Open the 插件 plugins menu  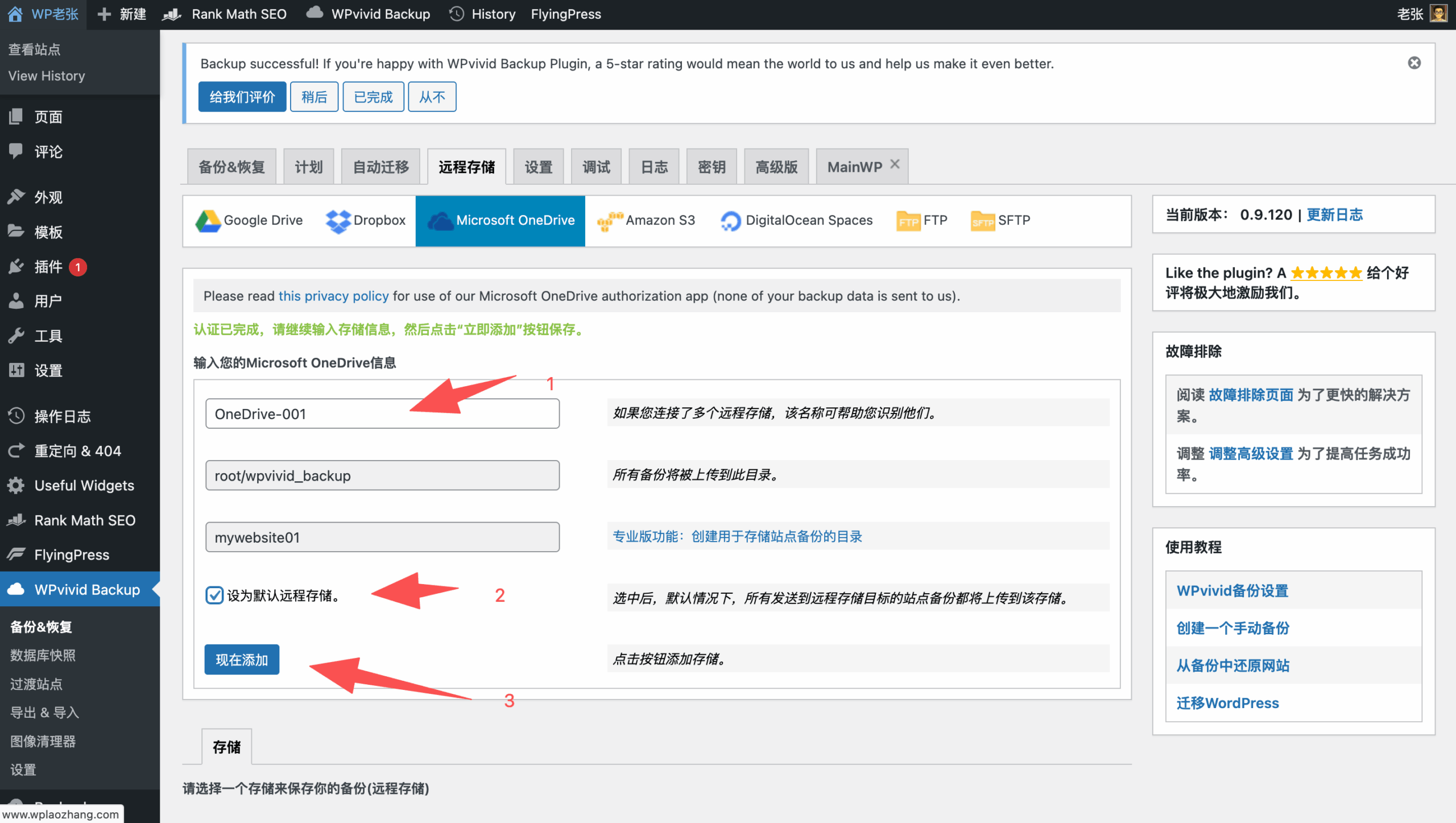(x=48, y=266)
